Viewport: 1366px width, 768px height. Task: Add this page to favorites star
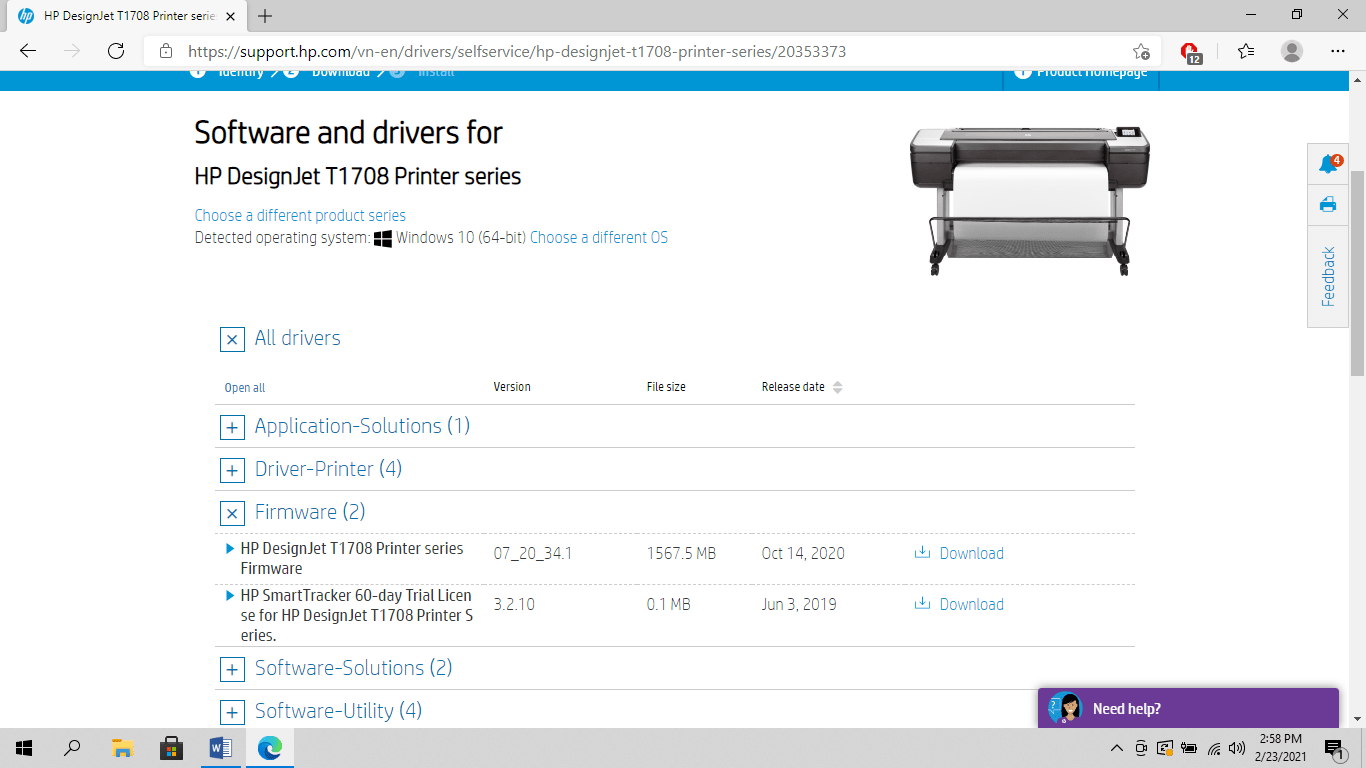[1141, 51]
